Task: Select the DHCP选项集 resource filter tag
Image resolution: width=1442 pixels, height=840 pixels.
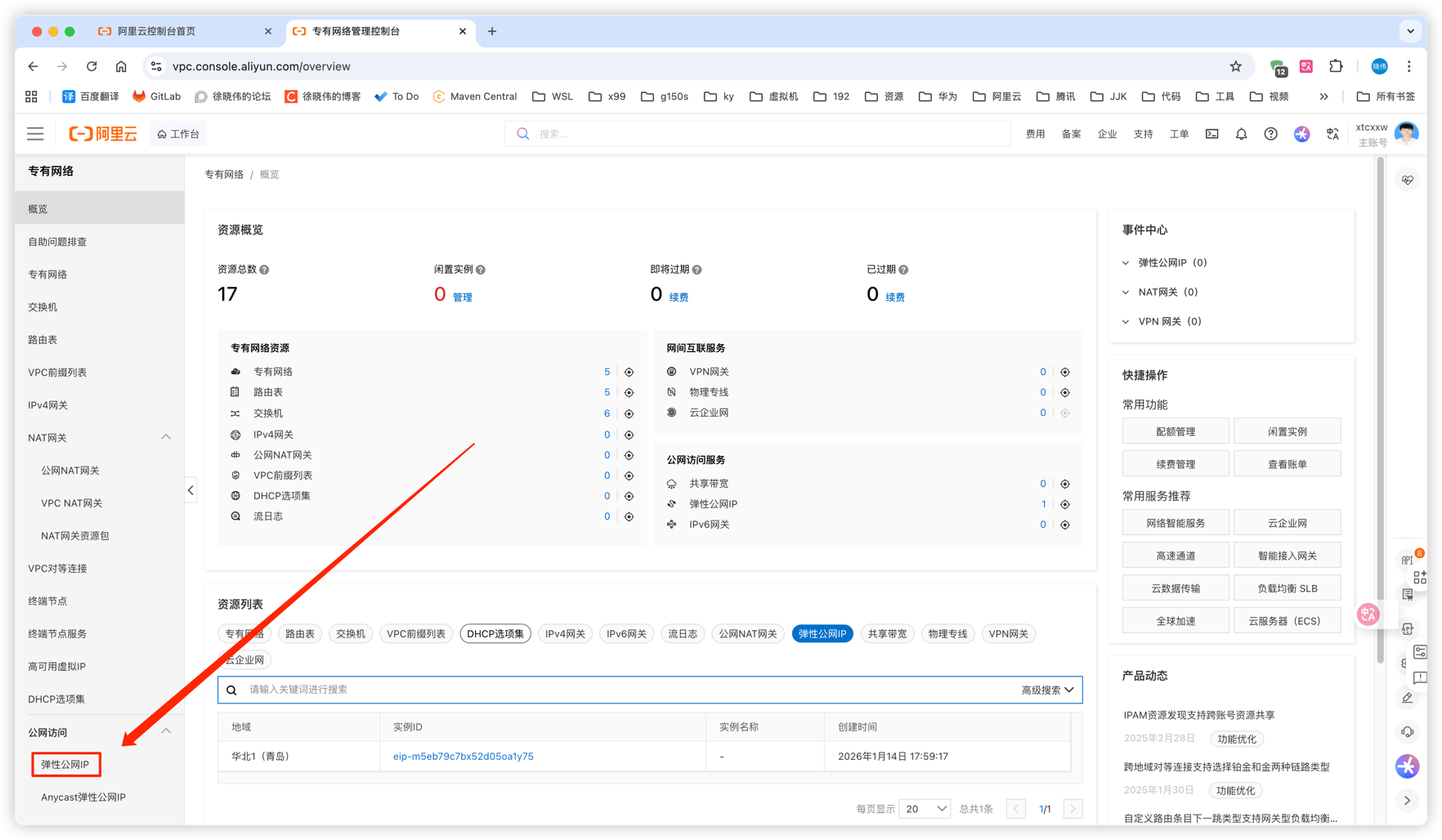Action: (x=495, y=634)
